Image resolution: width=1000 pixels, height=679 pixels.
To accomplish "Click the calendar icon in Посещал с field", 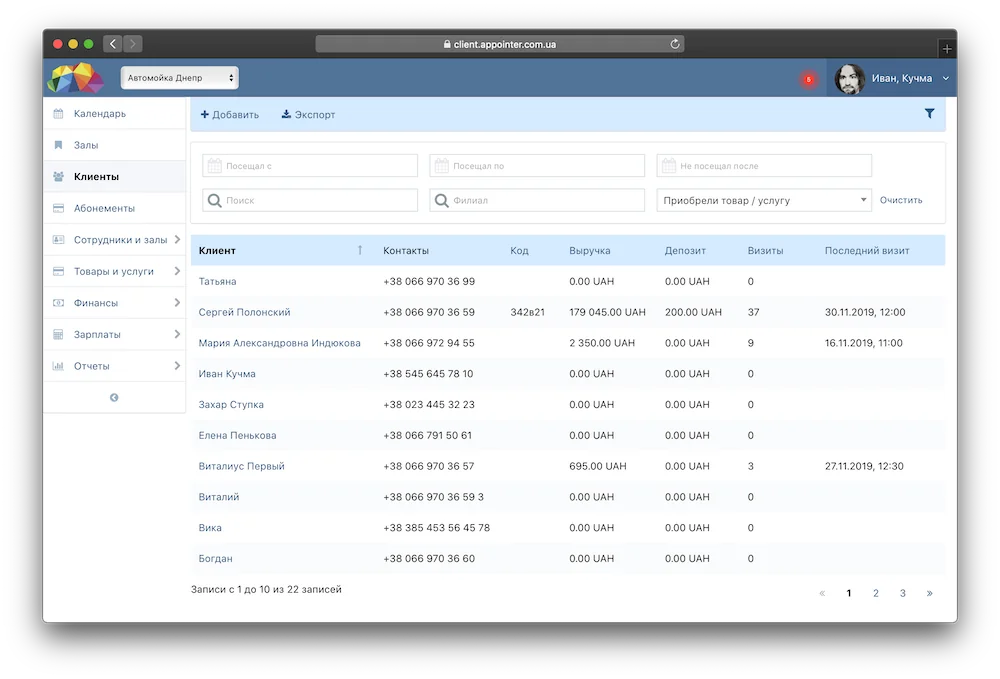I will coord(214,166).
